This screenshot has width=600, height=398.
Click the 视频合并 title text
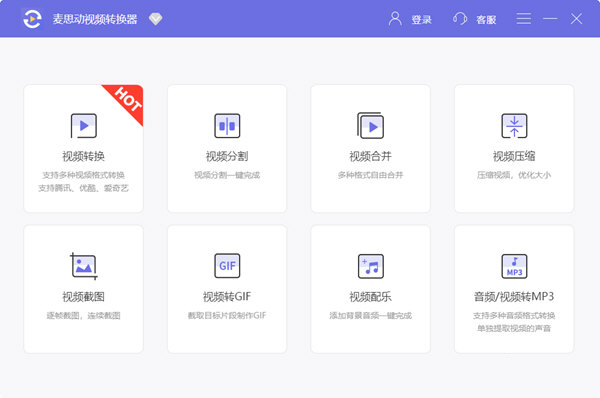370,156
